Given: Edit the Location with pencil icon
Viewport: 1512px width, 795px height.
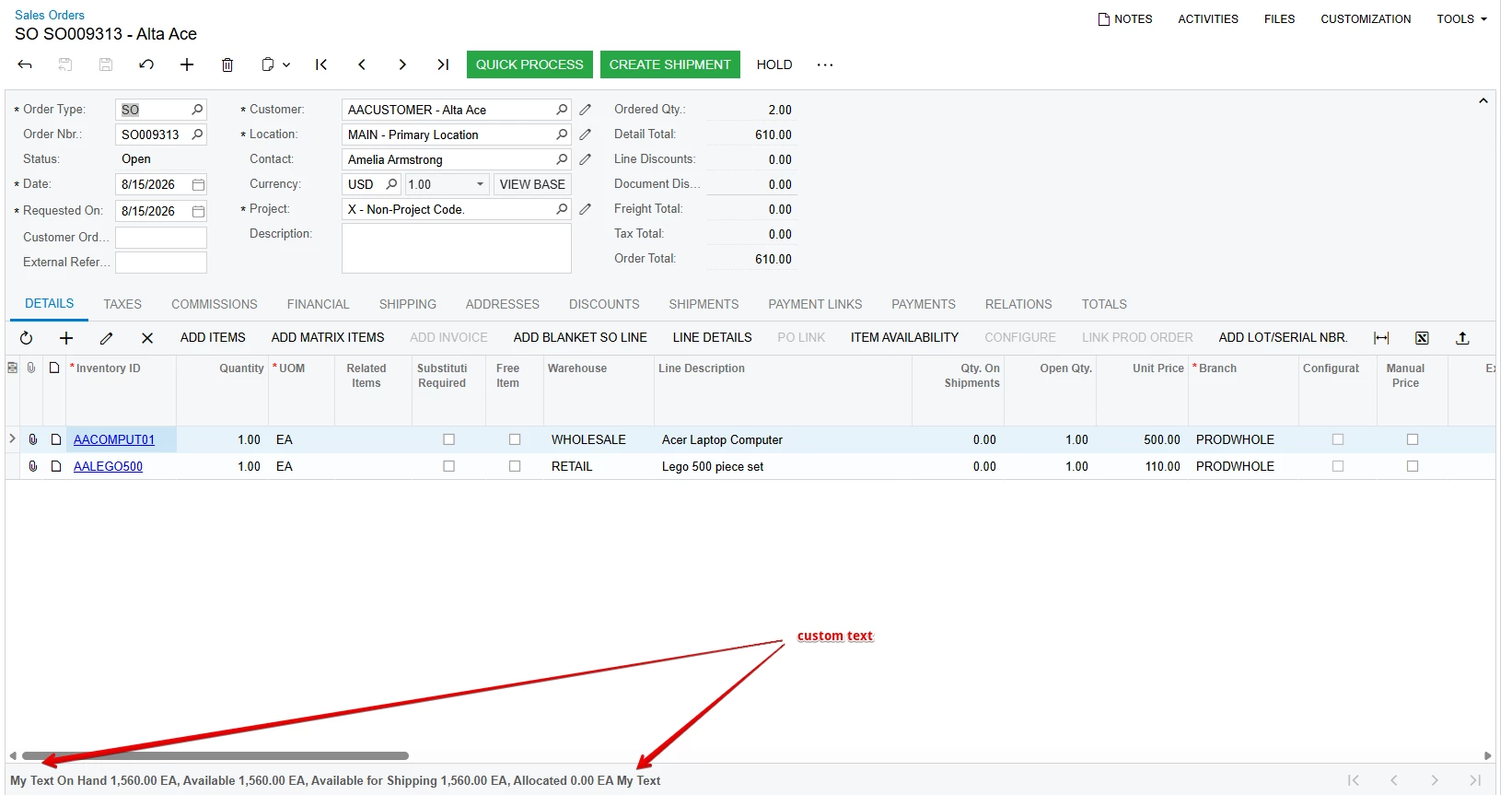Looking at the screenshot, I should [x=585, y=134].
